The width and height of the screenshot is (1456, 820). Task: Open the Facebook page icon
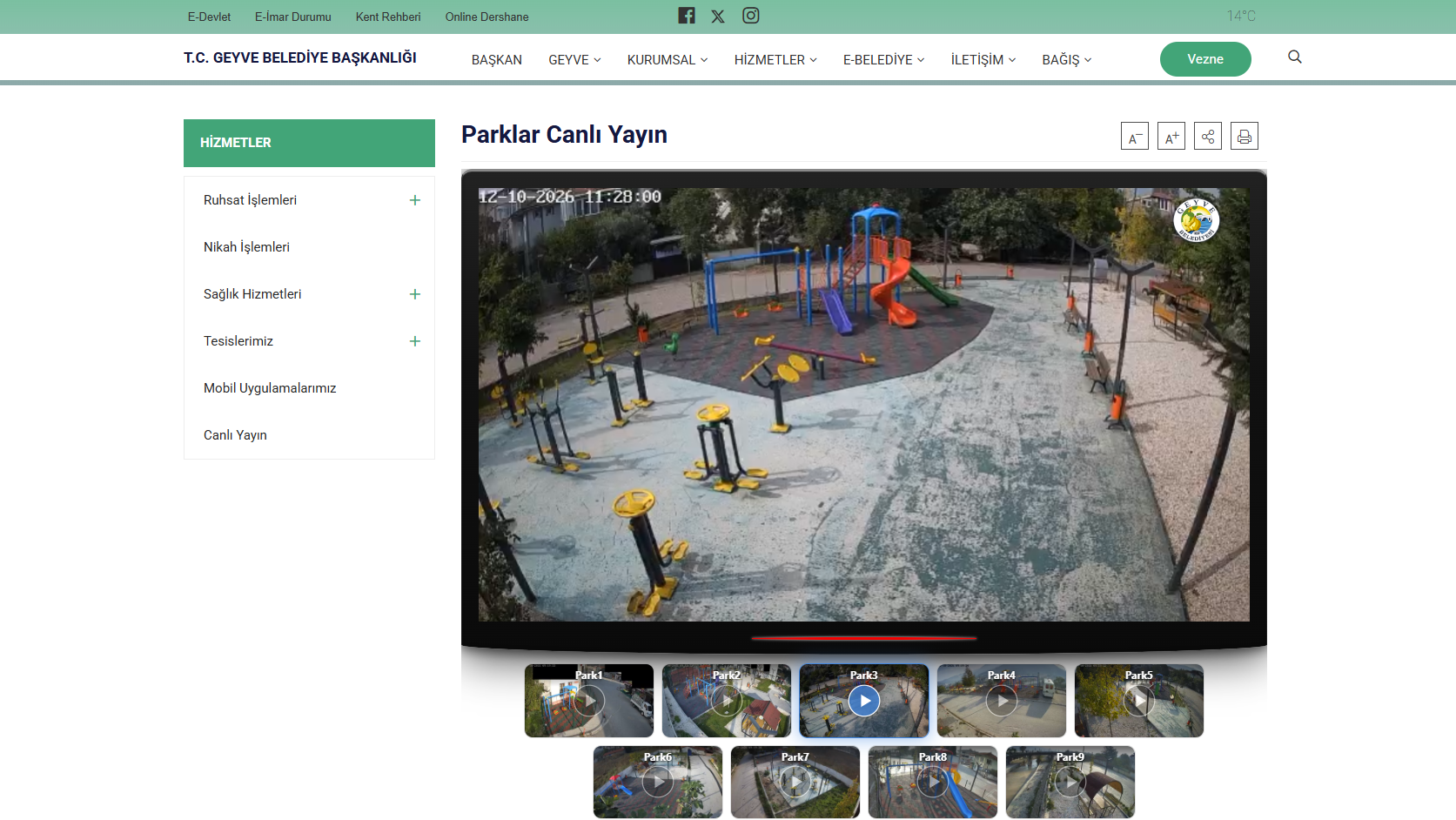(x=687, y=16)
